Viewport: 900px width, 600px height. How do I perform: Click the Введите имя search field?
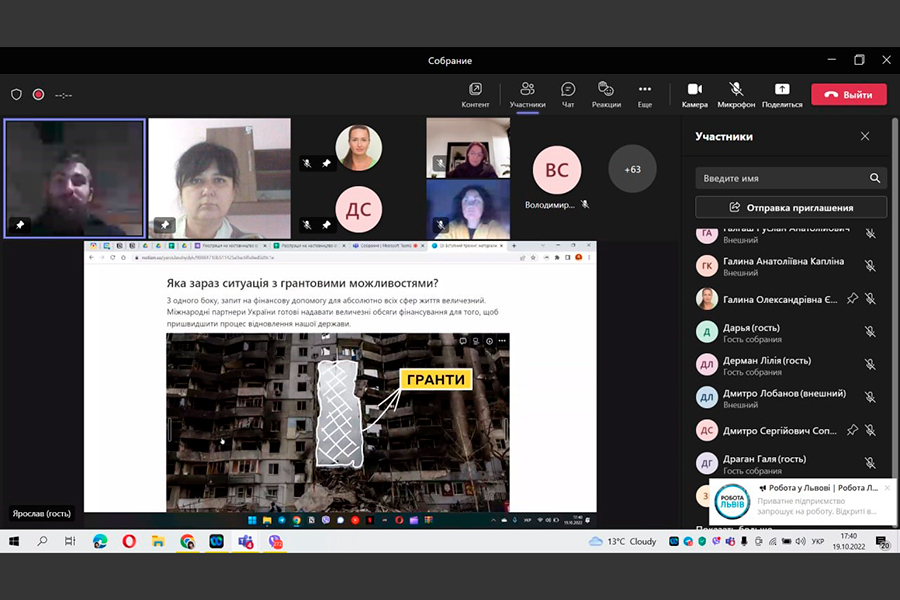point(780,178)
